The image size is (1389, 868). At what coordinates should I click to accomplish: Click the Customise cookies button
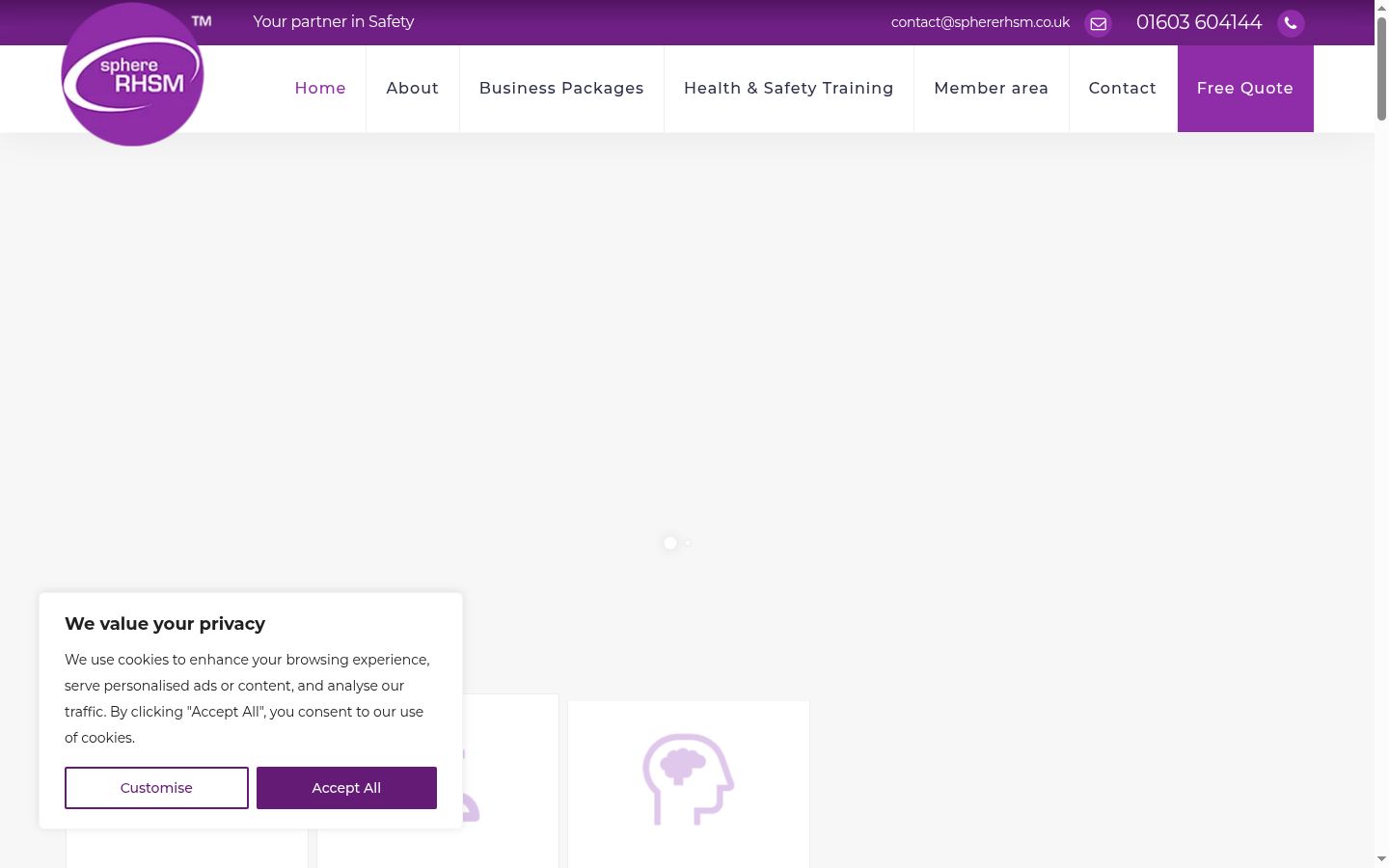point(156,788)
